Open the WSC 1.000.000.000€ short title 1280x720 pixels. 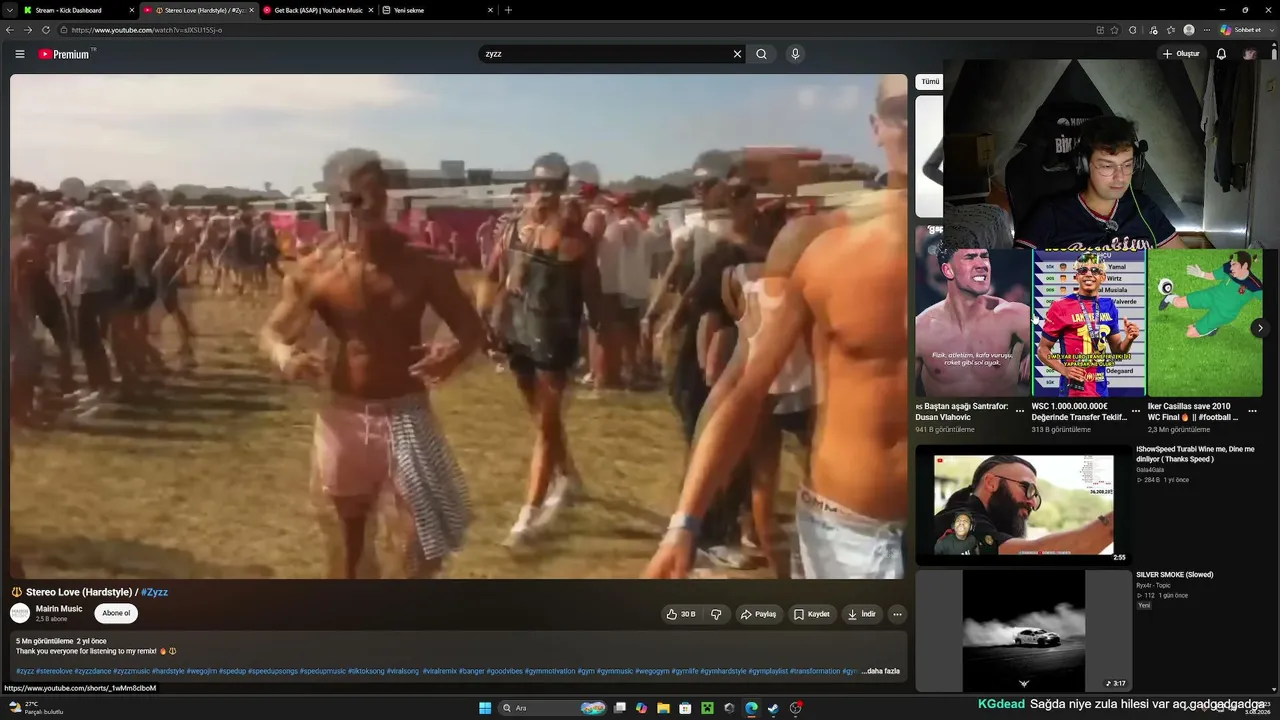[x=1079, y=411]
